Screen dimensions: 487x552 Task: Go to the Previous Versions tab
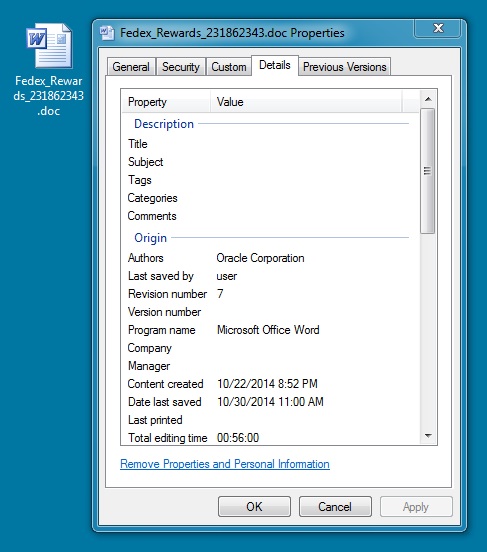[x=345, y=67]
